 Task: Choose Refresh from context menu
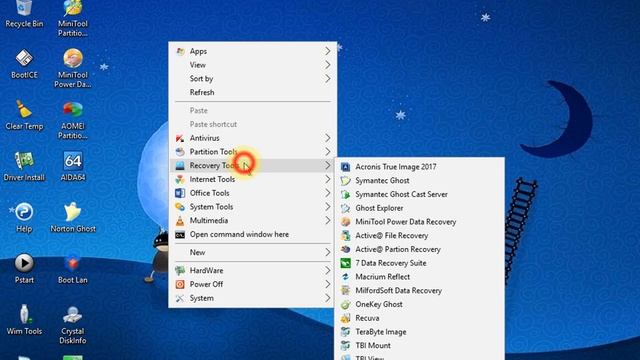click(253, 92)
